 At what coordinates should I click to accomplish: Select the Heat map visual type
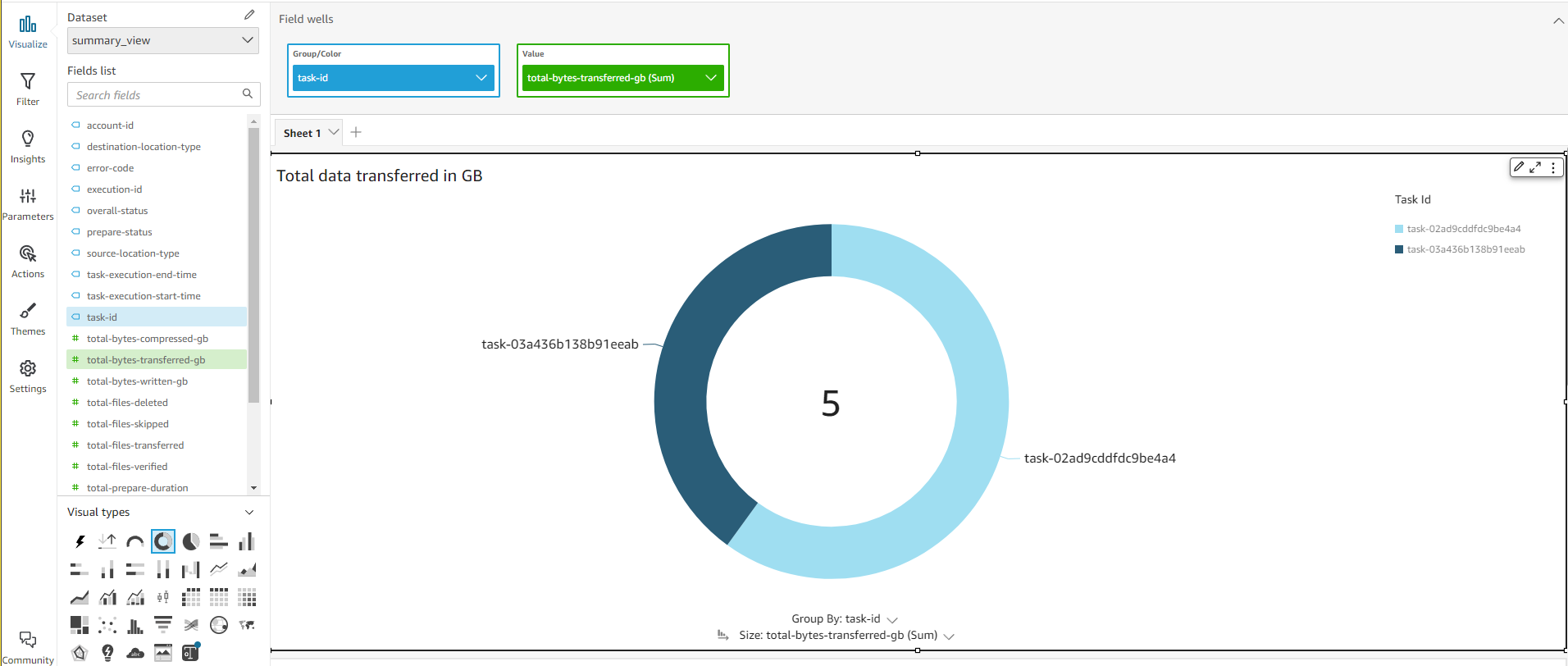pos(247,597)
